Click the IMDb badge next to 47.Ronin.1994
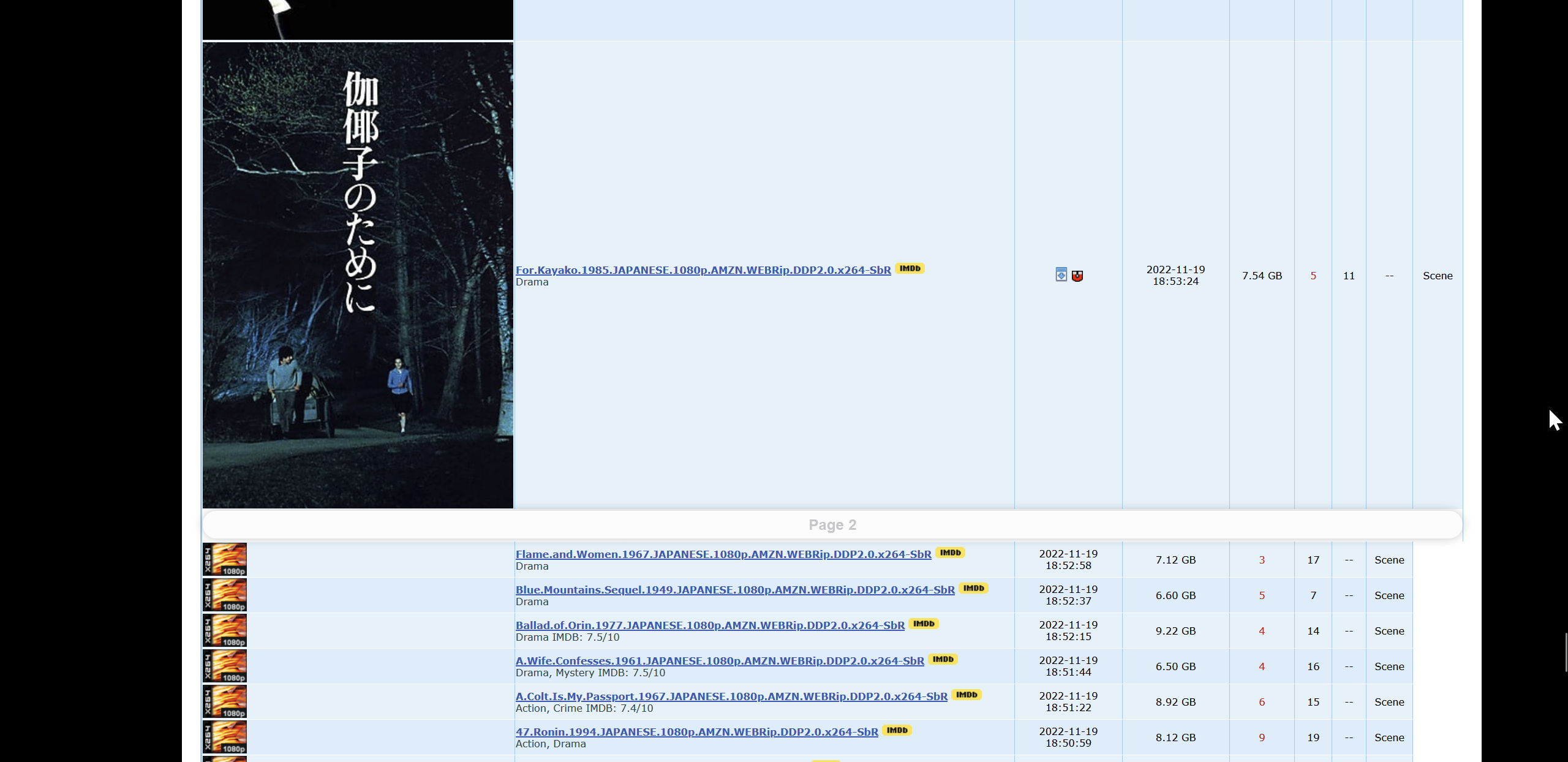Viewport: 1568px width, 762px height. (898, 730)
